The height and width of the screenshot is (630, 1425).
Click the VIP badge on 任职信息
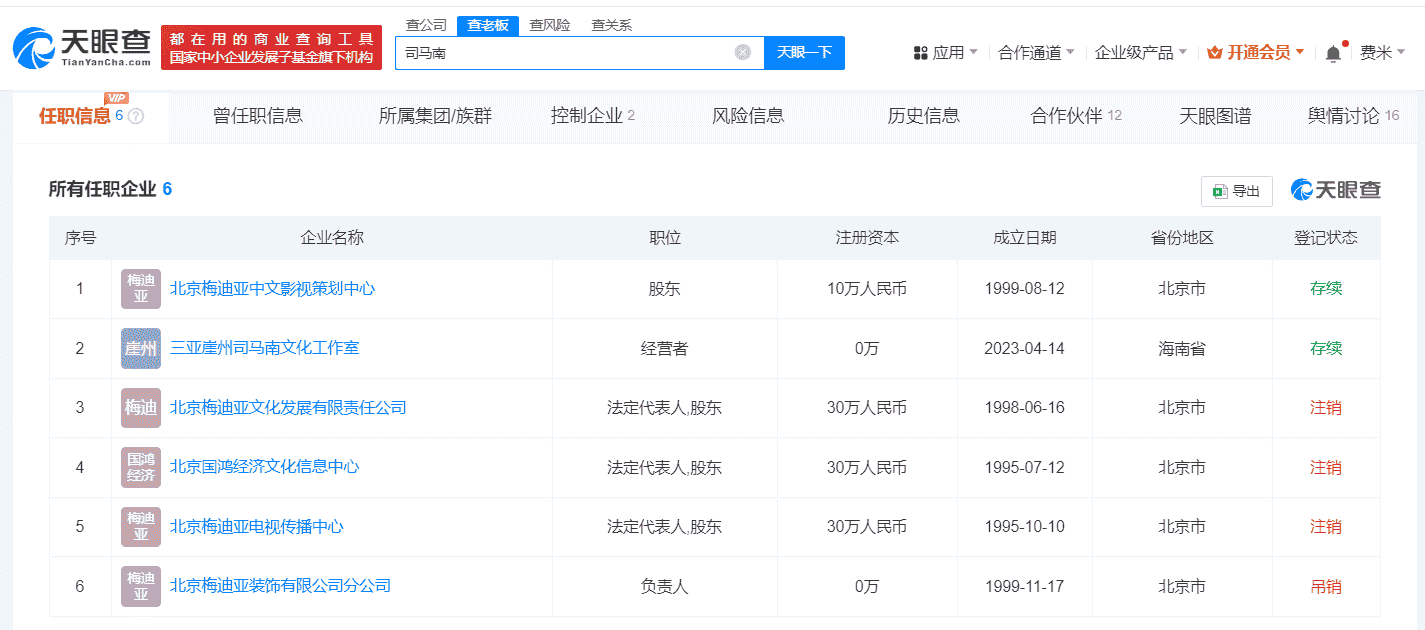[117, 98]
